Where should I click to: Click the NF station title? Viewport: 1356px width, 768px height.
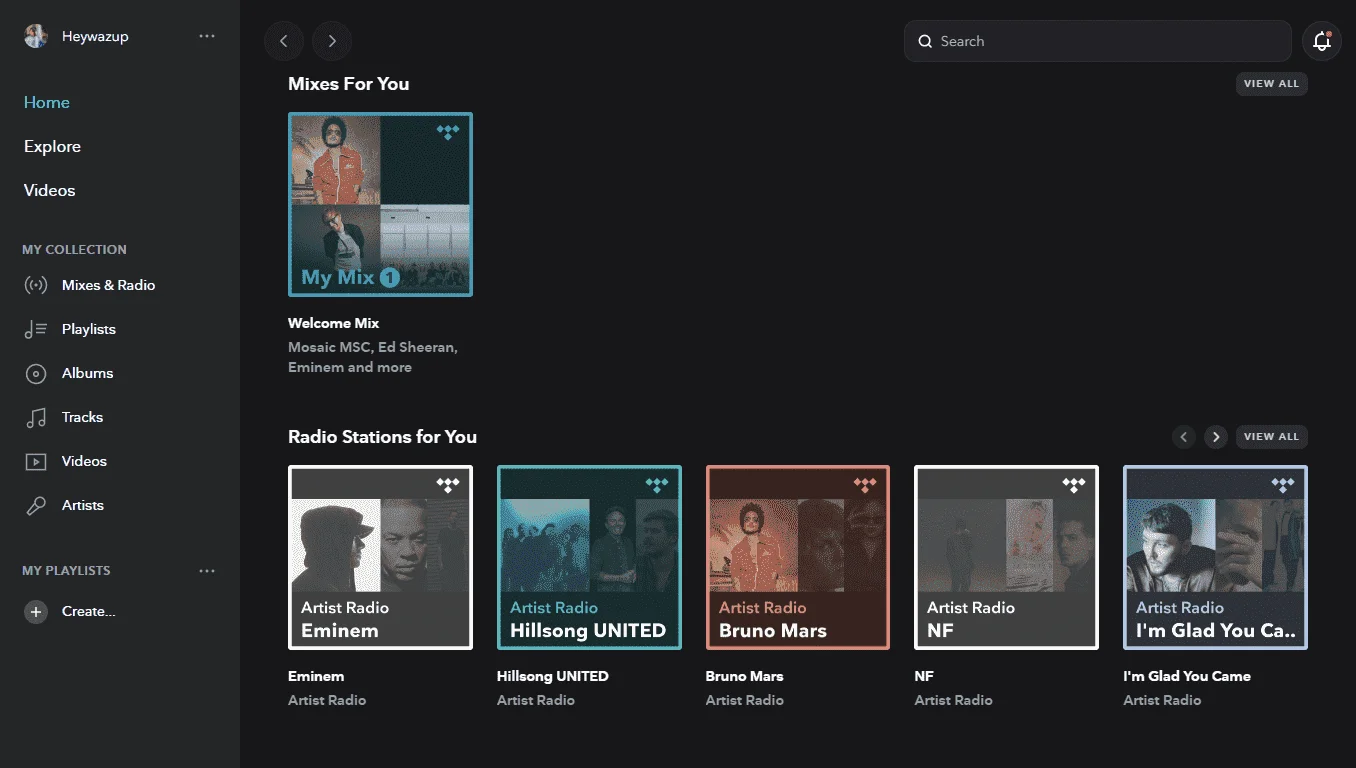coord(924,676)
